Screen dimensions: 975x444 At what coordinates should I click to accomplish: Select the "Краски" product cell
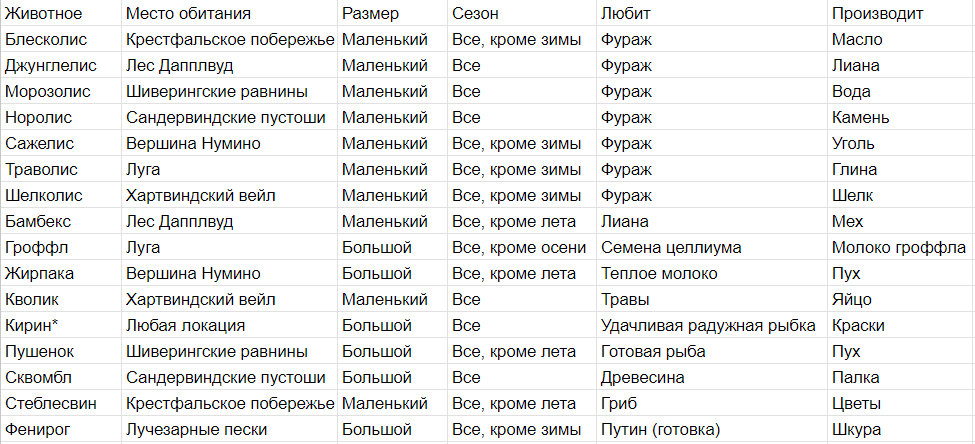(x=858, y=326)
